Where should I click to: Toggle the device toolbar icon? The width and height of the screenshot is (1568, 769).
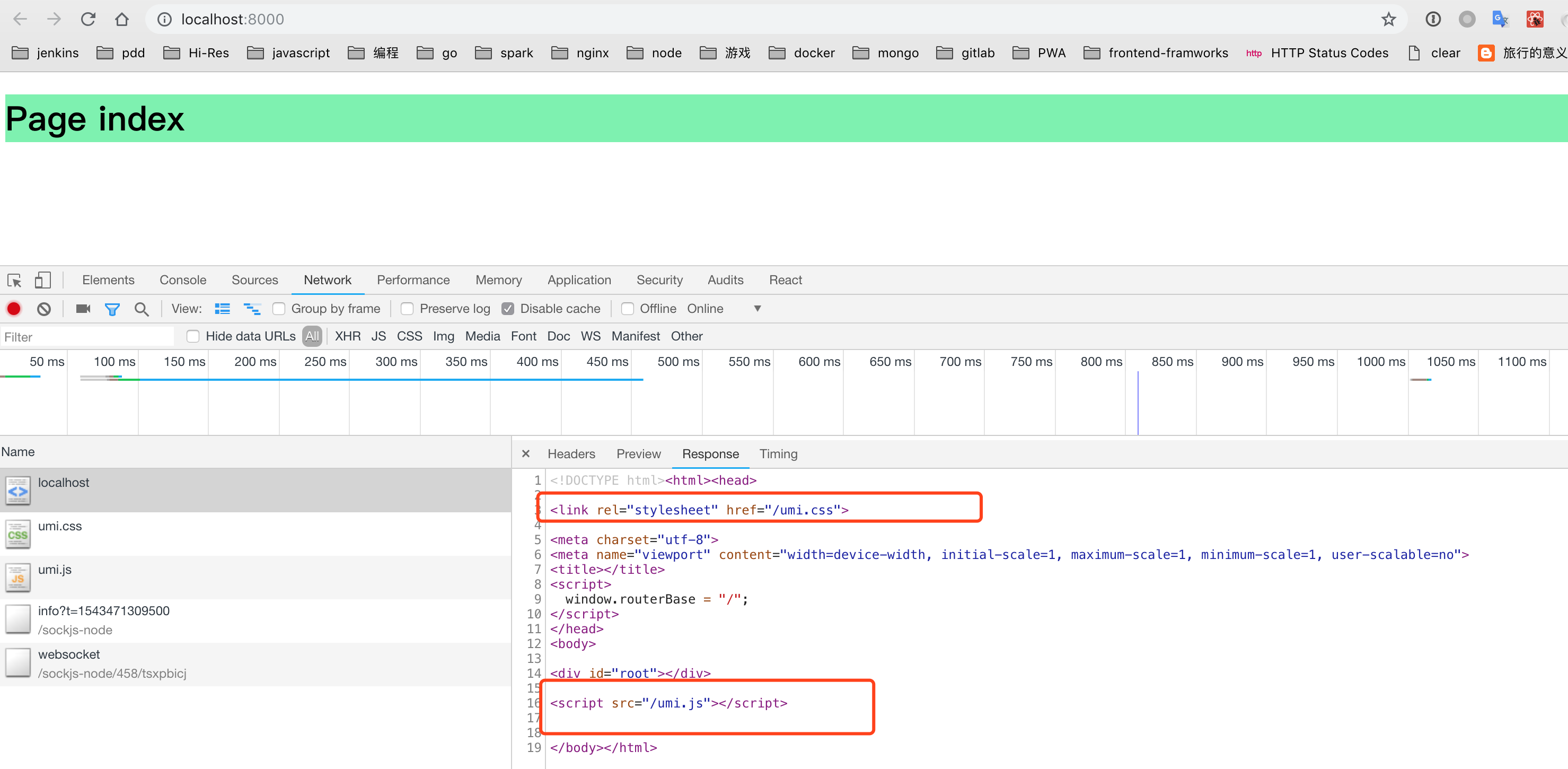[42, 280]
